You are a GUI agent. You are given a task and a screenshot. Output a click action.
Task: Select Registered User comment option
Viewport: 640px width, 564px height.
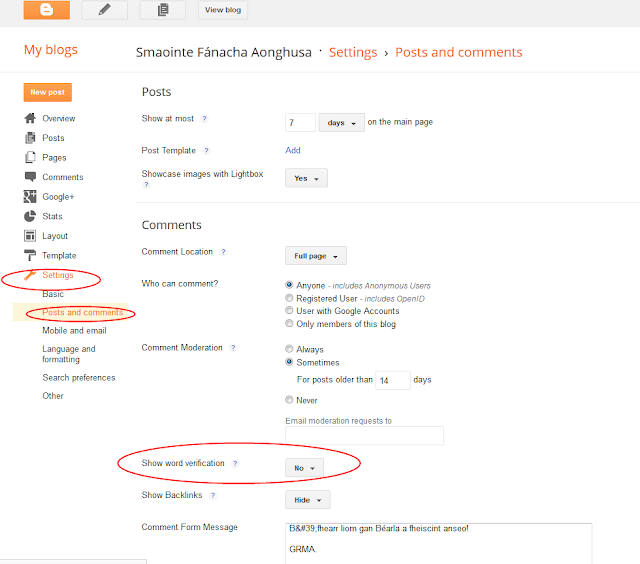click(x=289, y=298)
